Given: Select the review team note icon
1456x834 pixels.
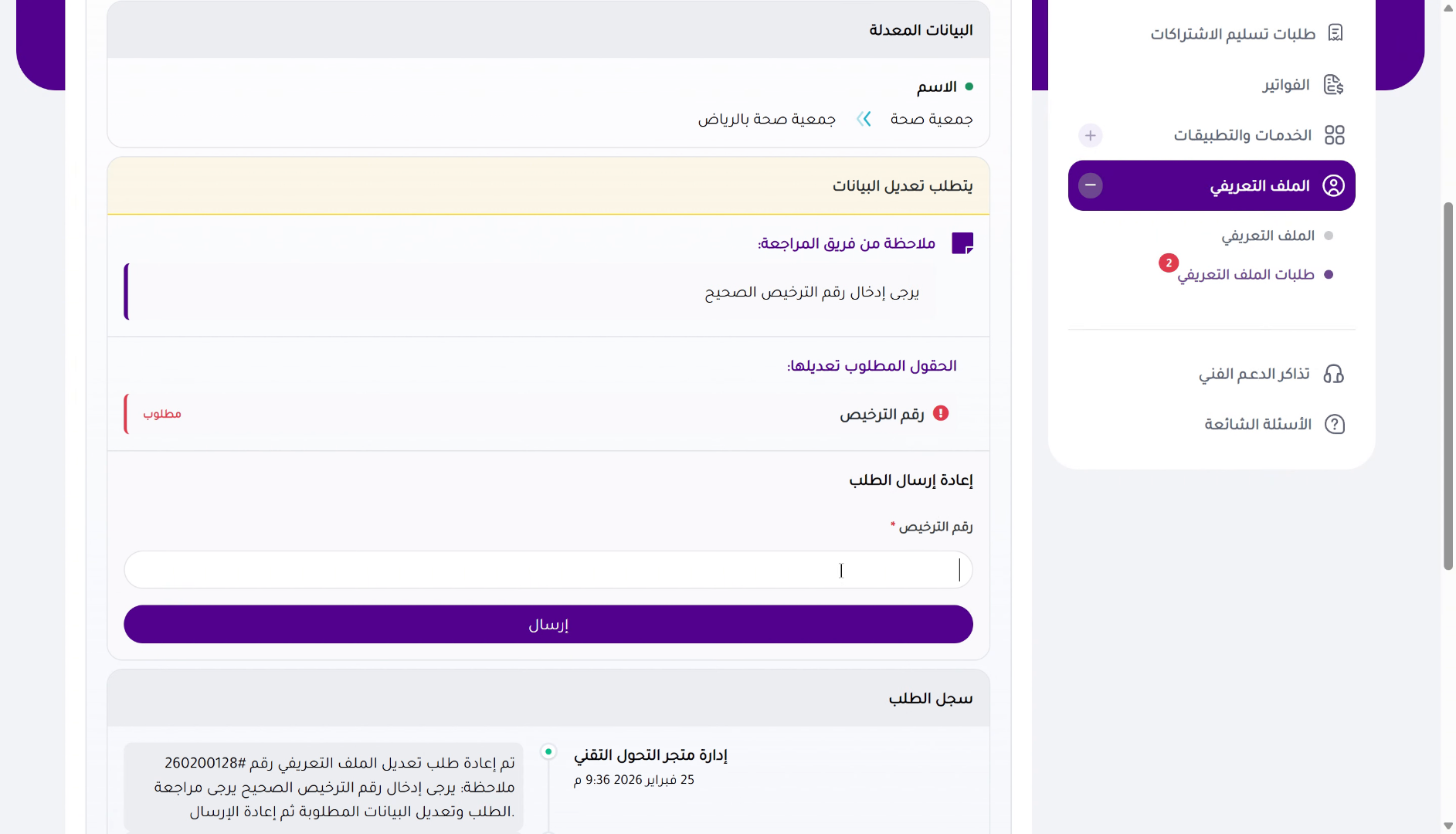Looking at the screenshot, I should (962, 242).
